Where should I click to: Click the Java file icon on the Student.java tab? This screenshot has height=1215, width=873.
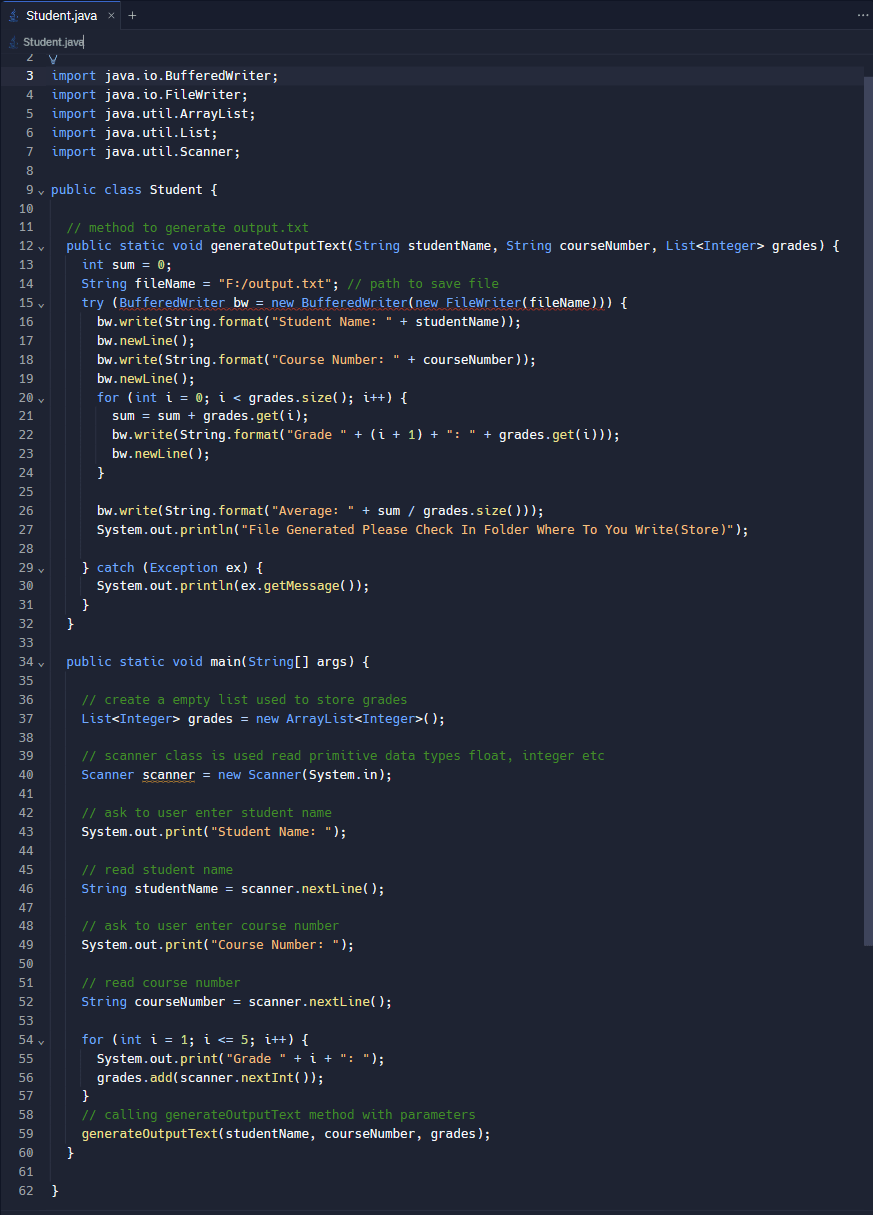(12, 15)
